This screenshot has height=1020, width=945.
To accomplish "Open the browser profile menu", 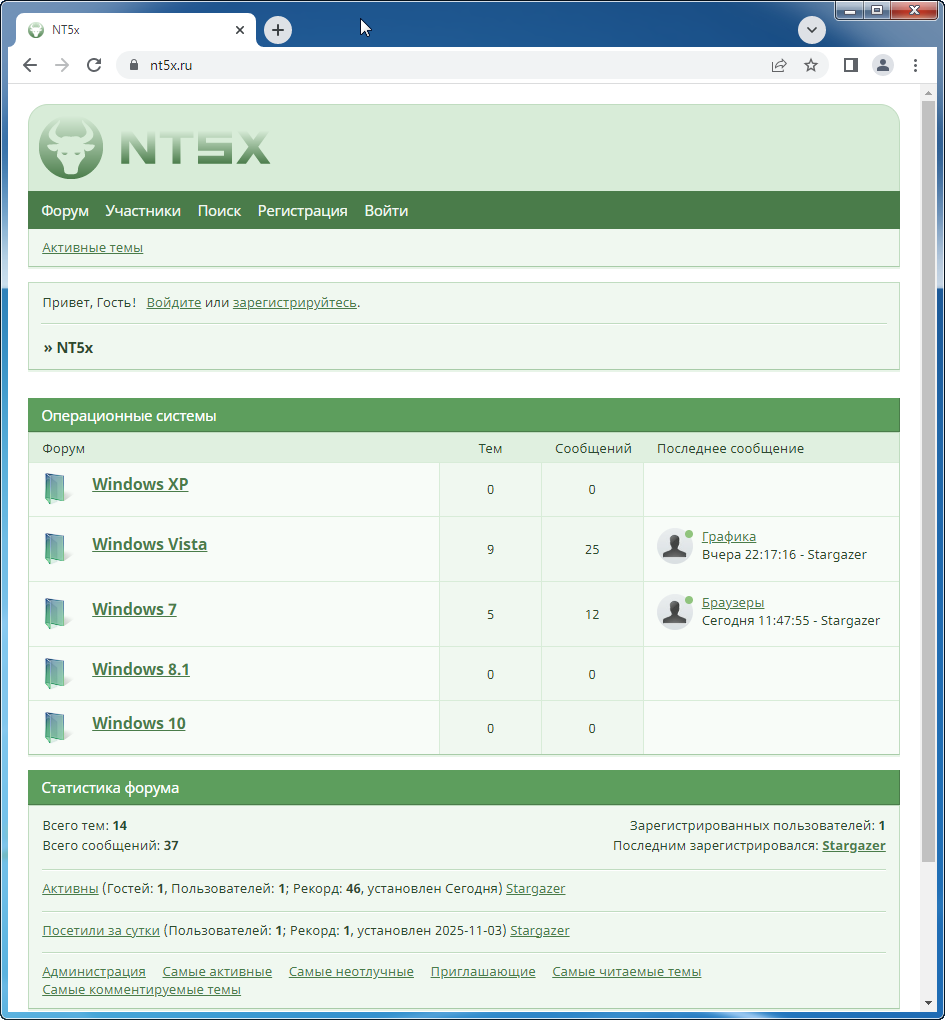I will [883, 65].
